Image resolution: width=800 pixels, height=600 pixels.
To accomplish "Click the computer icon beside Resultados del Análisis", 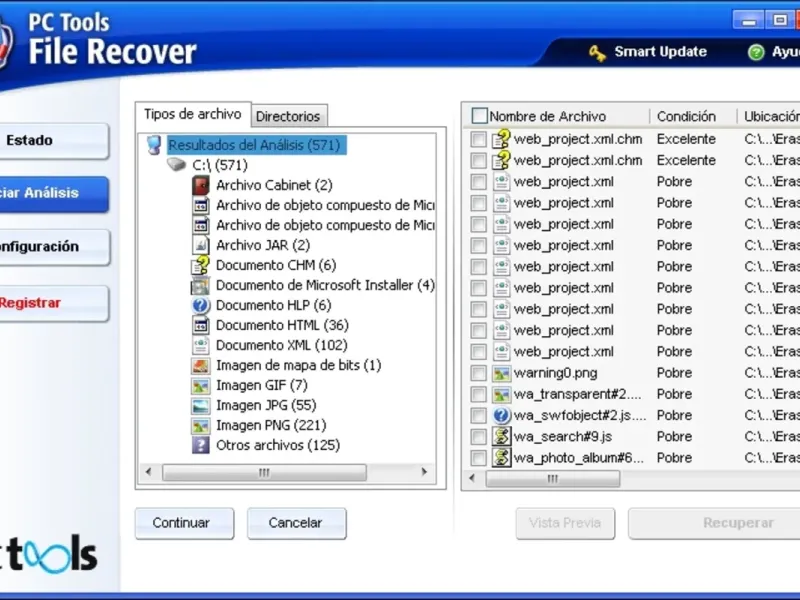I will (x=154, y=145).
